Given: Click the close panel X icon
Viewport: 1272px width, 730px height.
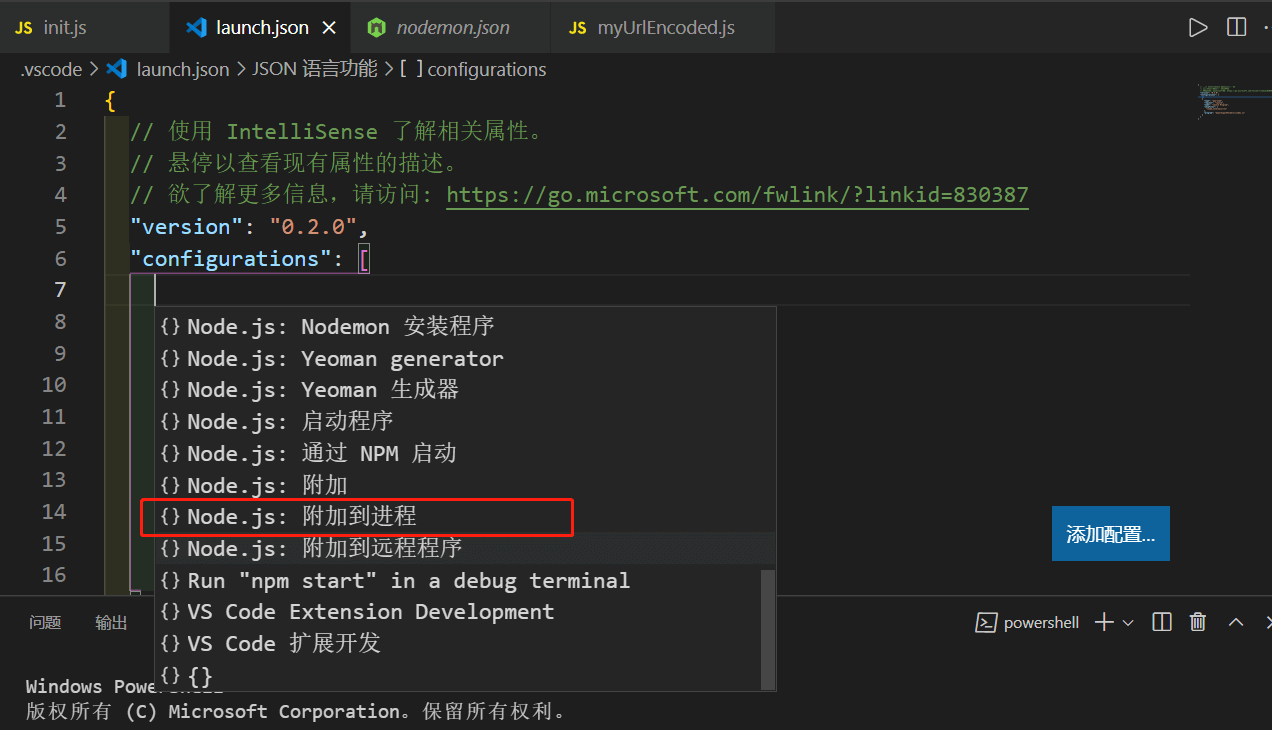Looking at the screenshot, I should 1268,623.
